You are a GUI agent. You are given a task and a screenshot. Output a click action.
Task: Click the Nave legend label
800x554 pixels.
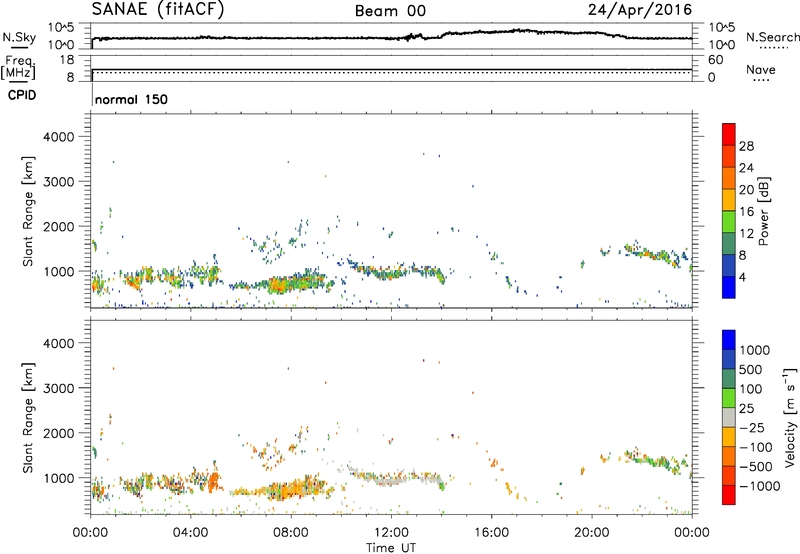click(761, 69)
